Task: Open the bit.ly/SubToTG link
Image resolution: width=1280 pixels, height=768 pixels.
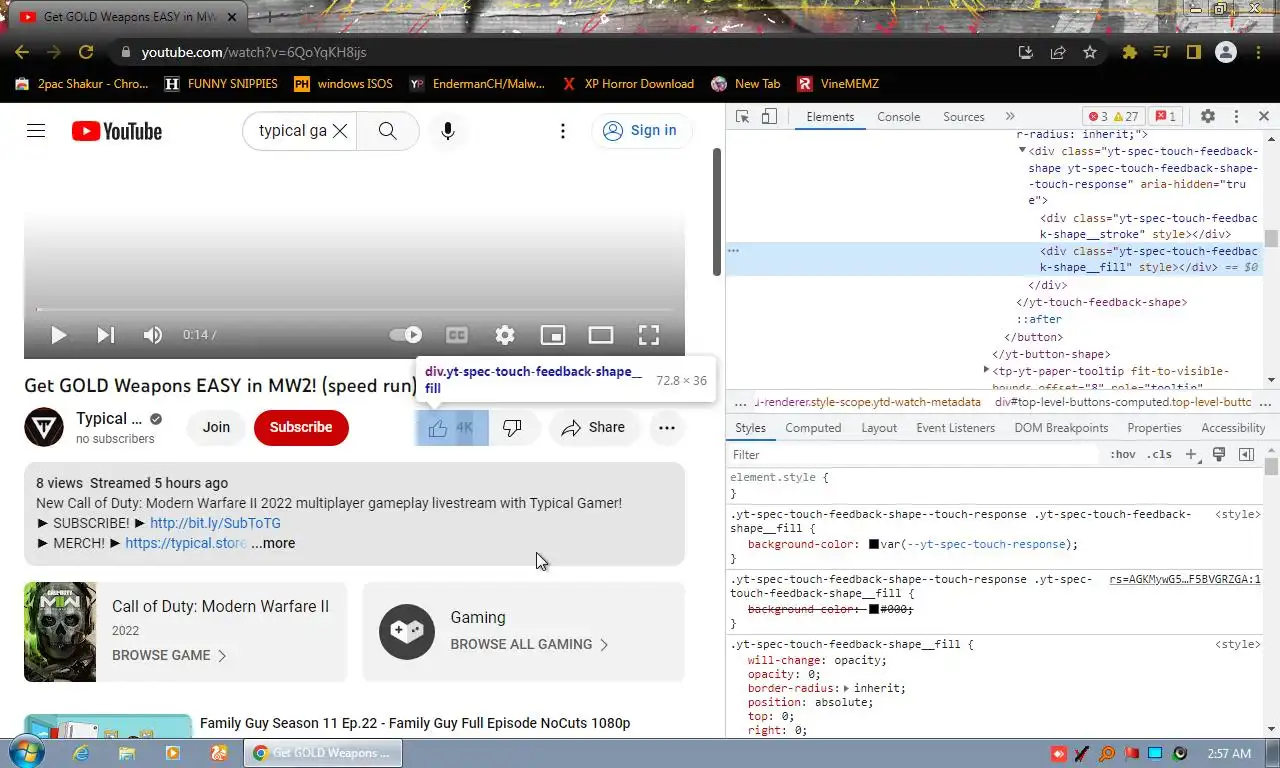Action: (215, 523)
